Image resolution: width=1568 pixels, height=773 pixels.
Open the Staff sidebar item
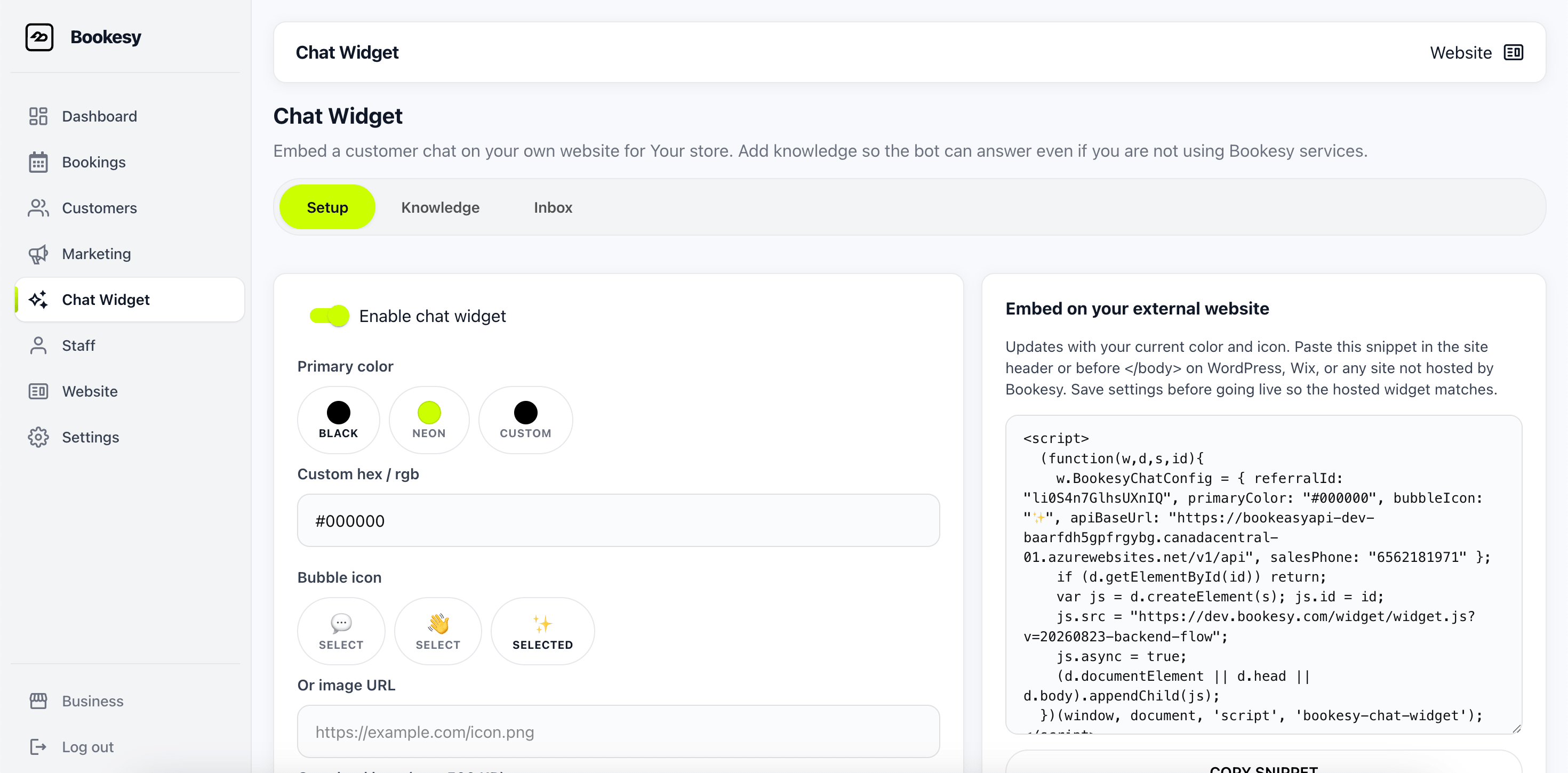[x=130, y=346]
